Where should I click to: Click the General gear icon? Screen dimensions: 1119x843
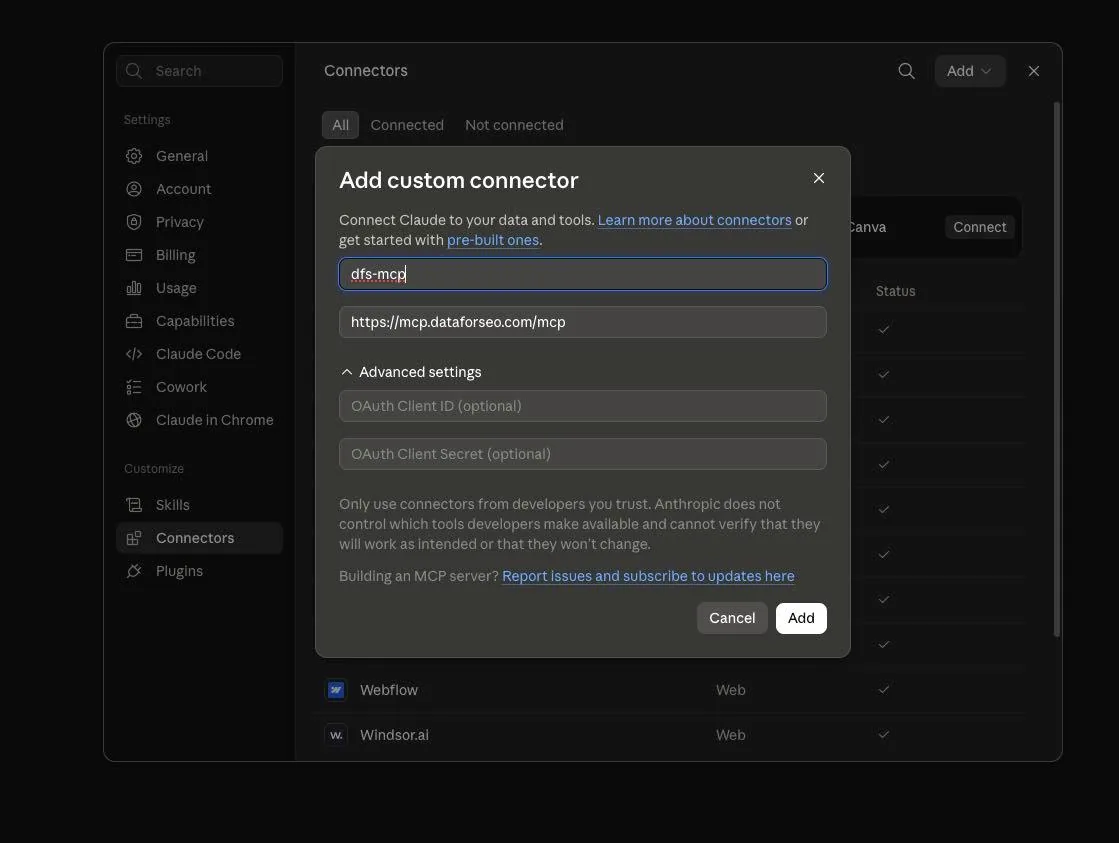click(x=134, y=156)
